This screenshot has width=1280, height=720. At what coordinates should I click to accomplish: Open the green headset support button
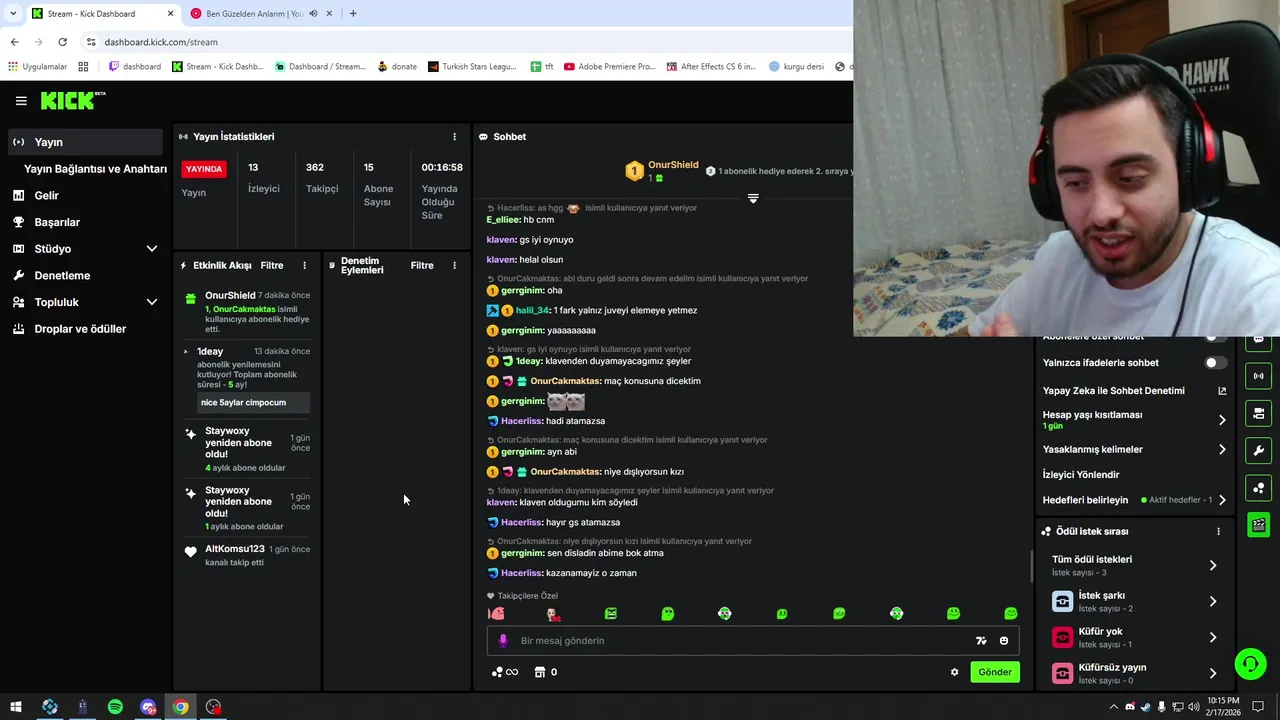(1249, 664)
